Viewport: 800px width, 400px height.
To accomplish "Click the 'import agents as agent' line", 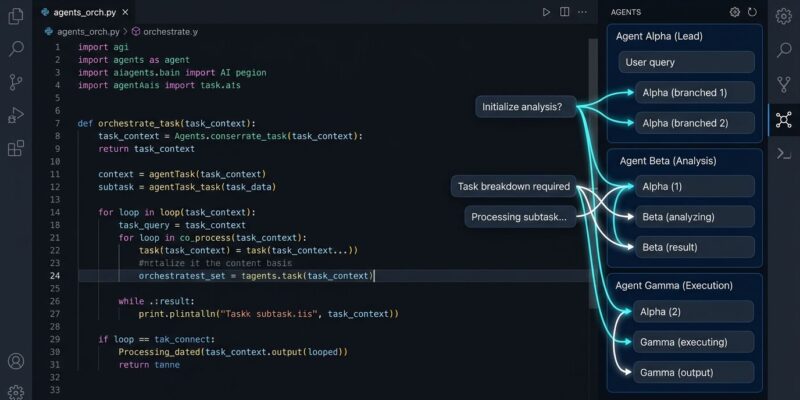I will tap(134, 60).
